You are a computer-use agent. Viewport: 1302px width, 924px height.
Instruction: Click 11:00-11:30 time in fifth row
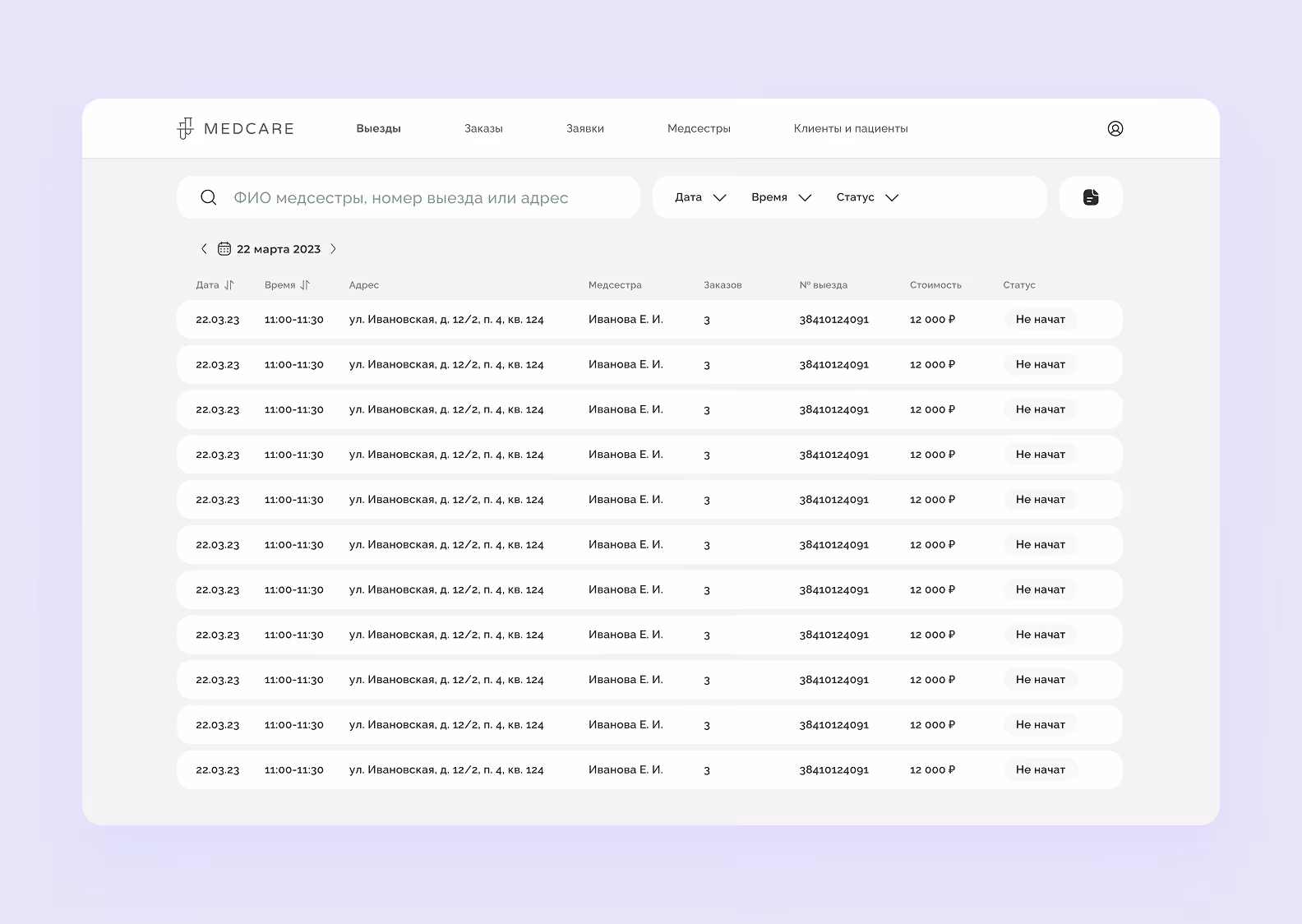293,500
